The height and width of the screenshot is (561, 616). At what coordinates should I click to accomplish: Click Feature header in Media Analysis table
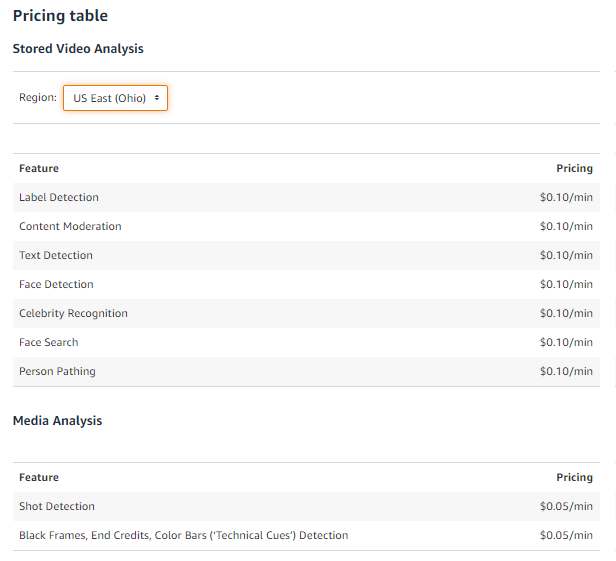[39, 477]
